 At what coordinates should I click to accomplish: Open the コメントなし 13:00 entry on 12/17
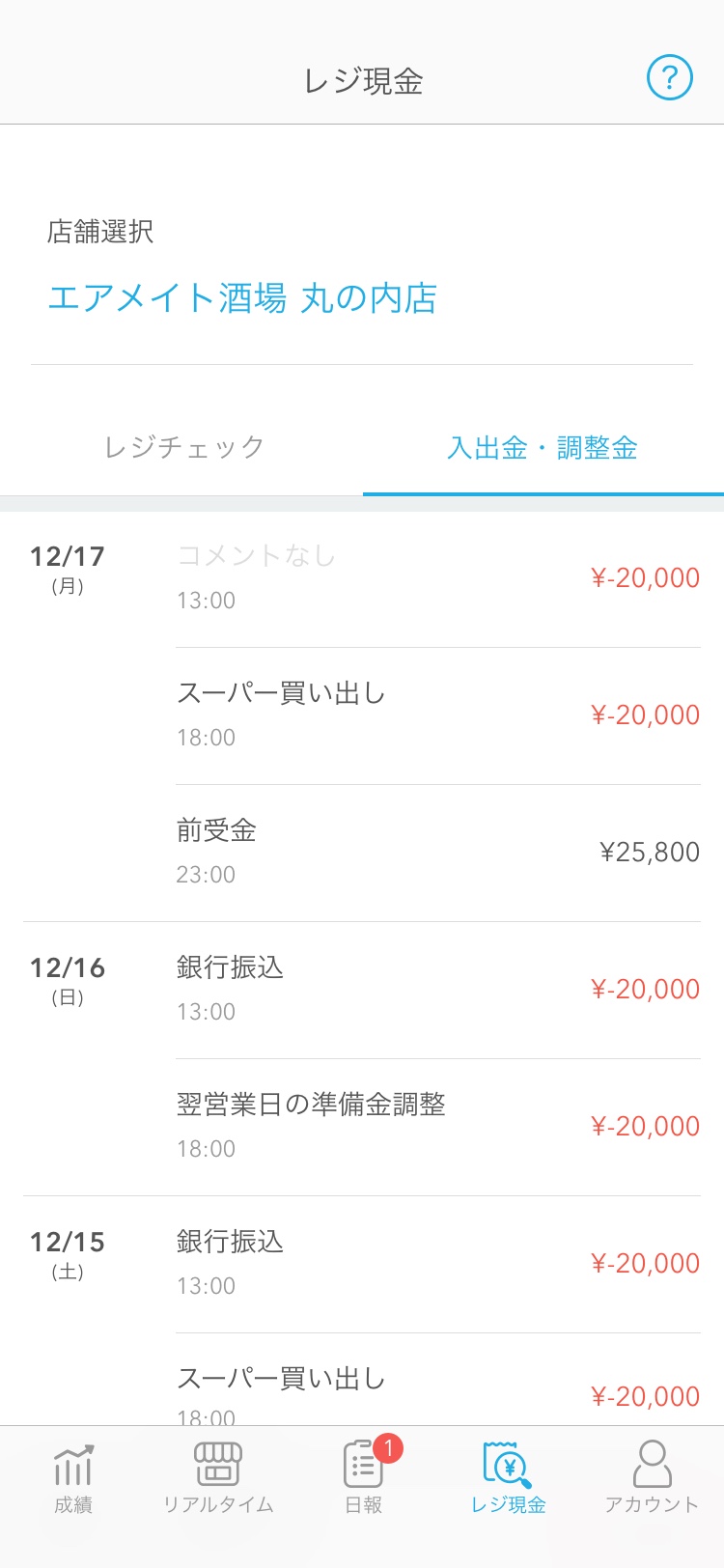click(x=438, y=578)
